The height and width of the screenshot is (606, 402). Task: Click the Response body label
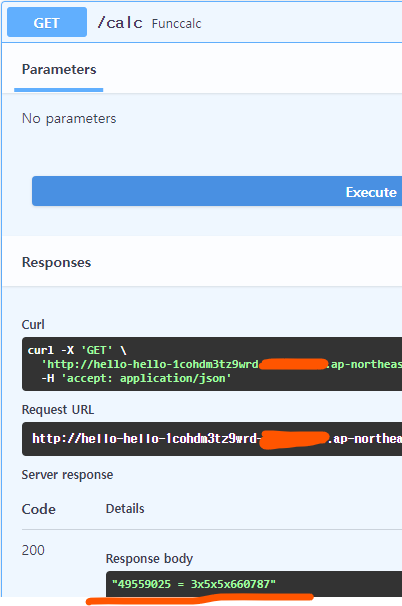coord(149,558)
